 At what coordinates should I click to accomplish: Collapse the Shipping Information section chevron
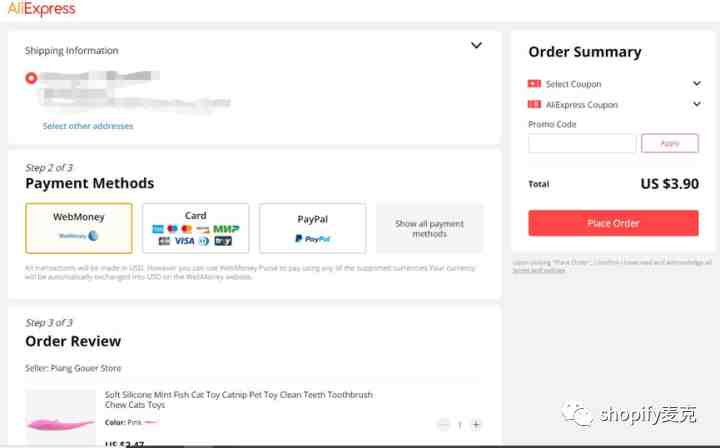tap(476, 45)
